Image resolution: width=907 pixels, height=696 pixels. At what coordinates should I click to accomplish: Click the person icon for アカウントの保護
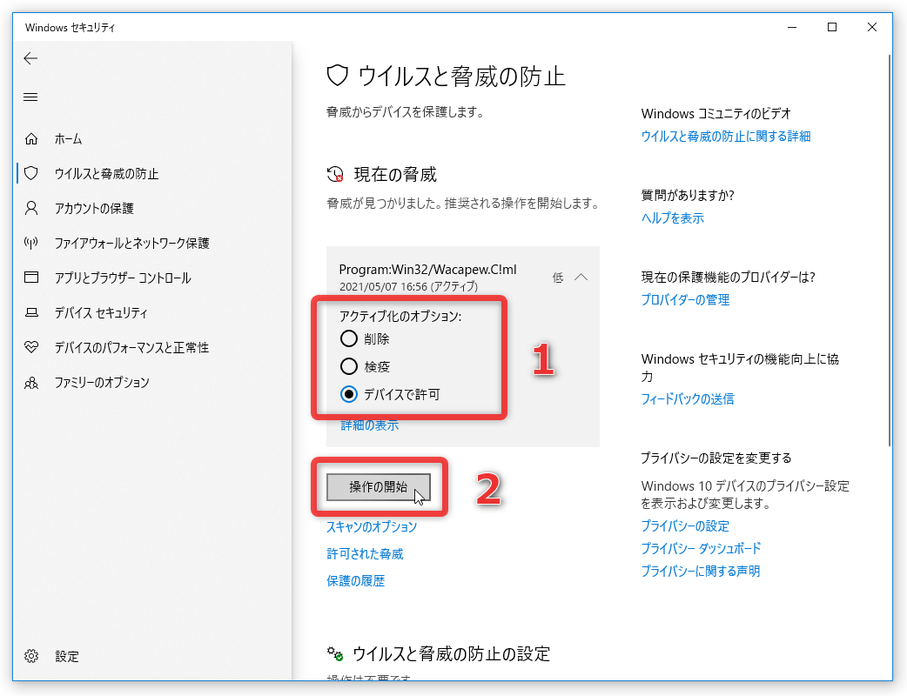tap(31, 208)
